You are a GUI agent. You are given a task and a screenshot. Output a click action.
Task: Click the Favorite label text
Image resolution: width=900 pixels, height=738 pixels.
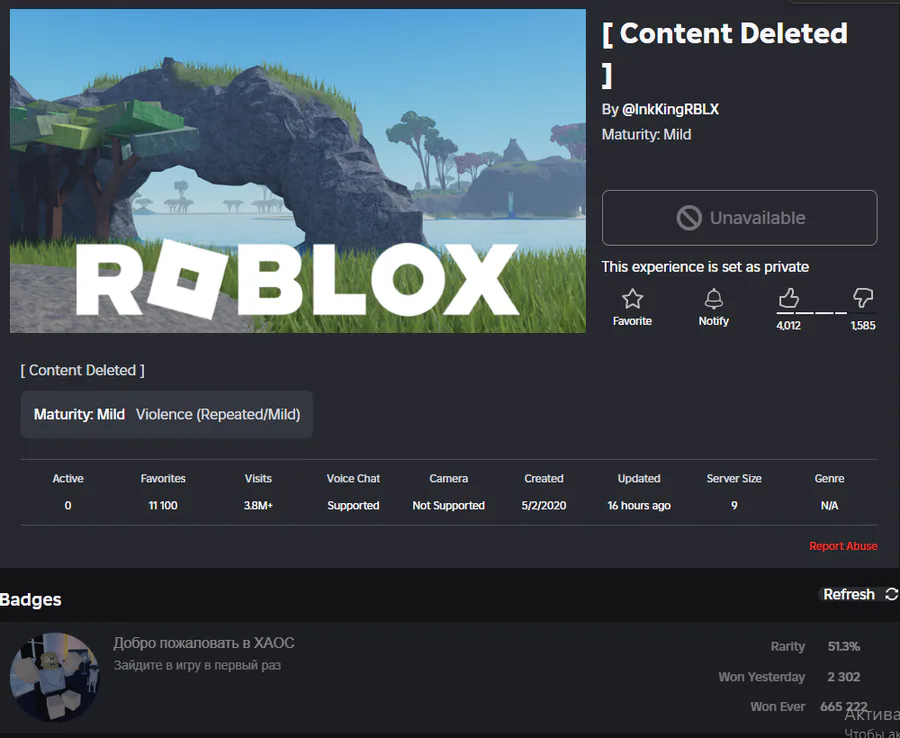[x=632, y=321]
